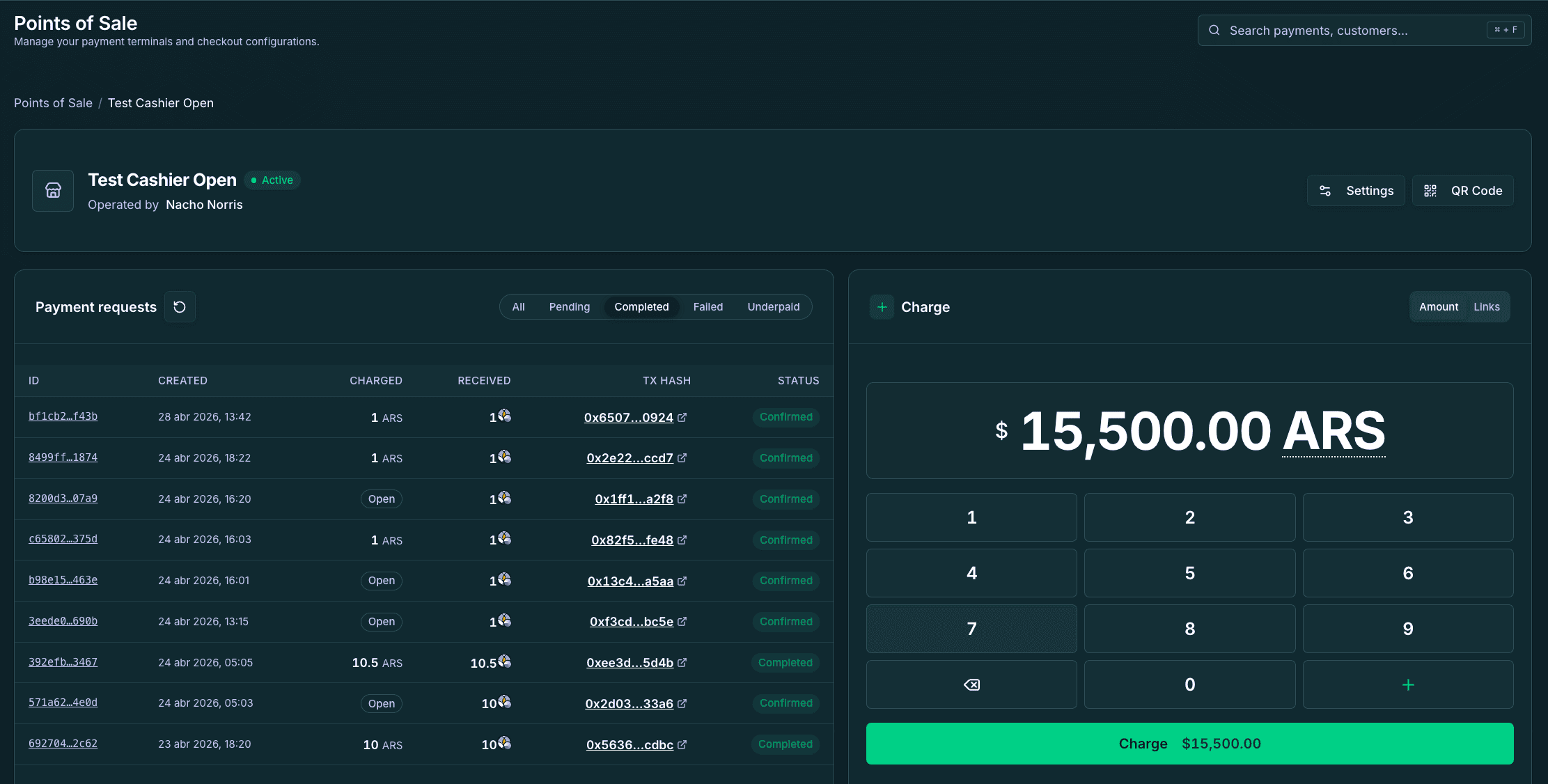
Task: Click the storefront icon beside Test Cashier Open
Action: [x=53, y=191]
